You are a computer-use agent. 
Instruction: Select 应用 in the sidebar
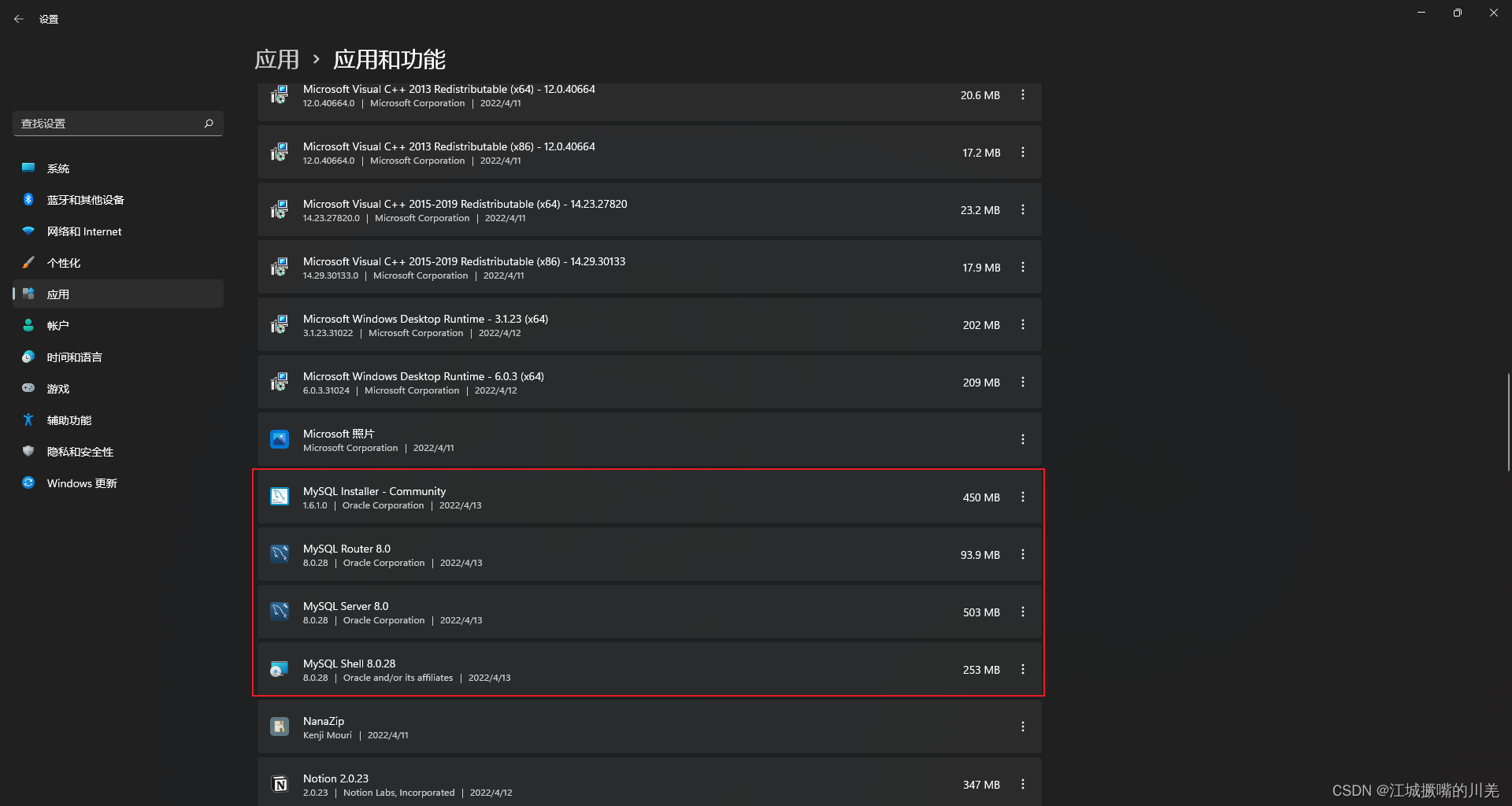point(118,294)
